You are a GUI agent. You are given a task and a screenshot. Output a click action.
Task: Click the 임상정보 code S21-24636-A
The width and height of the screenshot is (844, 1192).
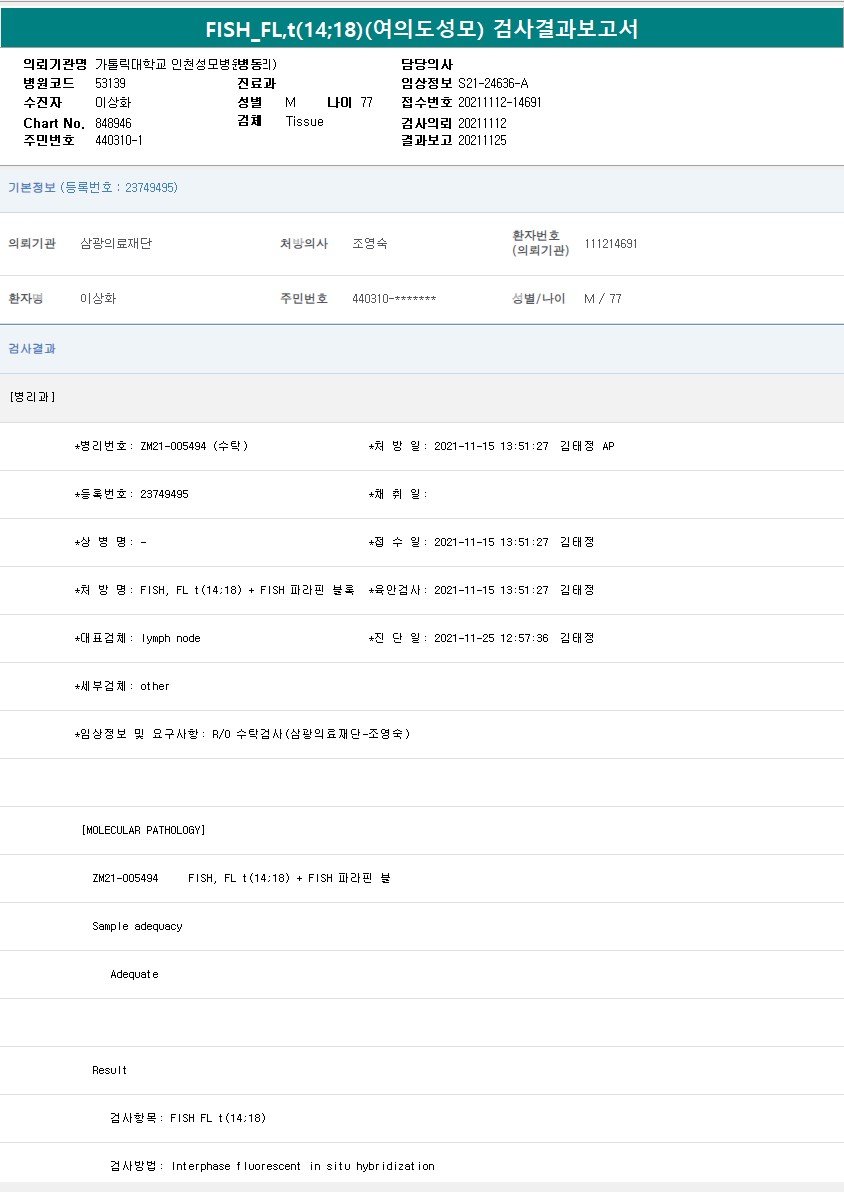493,83
